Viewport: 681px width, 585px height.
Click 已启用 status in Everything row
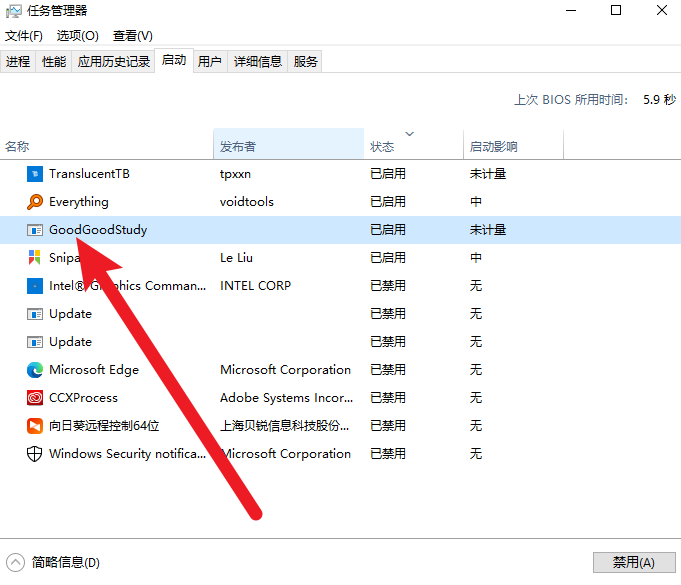(x=388, y=202)
